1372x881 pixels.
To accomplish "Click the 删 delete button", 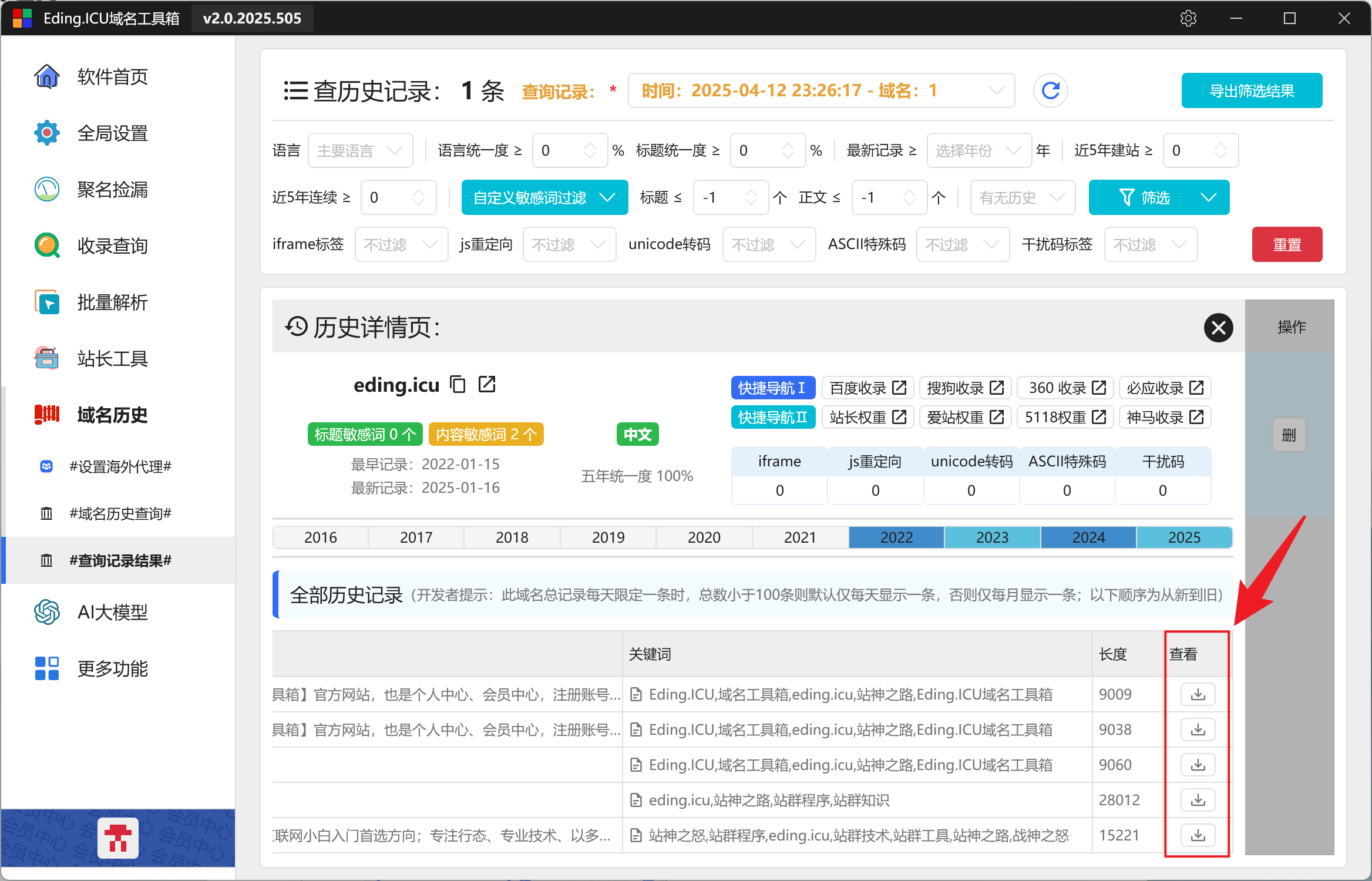I will pyautogui.click(x=1289, y=435).
